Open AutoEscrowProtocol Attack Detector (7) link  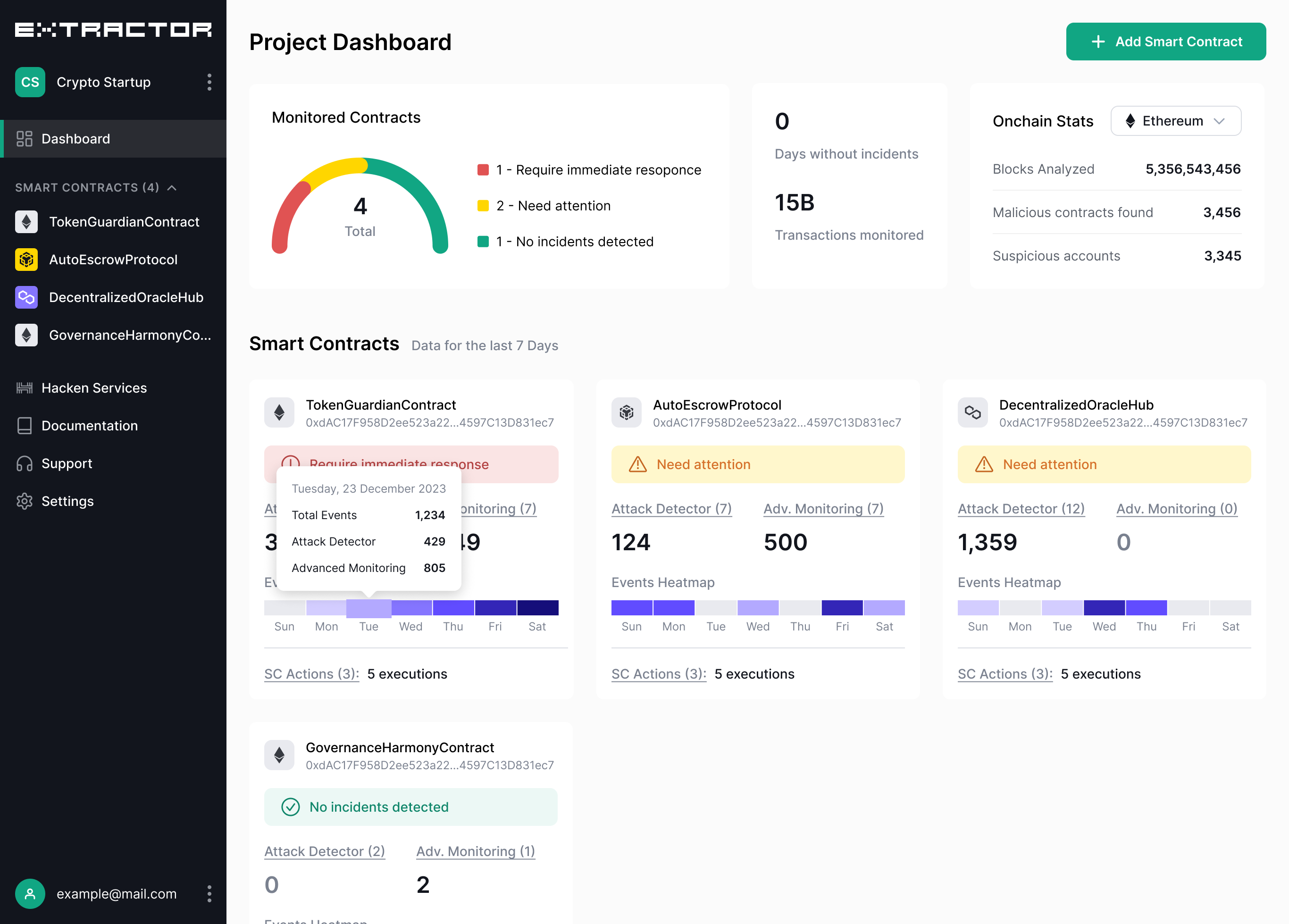coord(671,509)
